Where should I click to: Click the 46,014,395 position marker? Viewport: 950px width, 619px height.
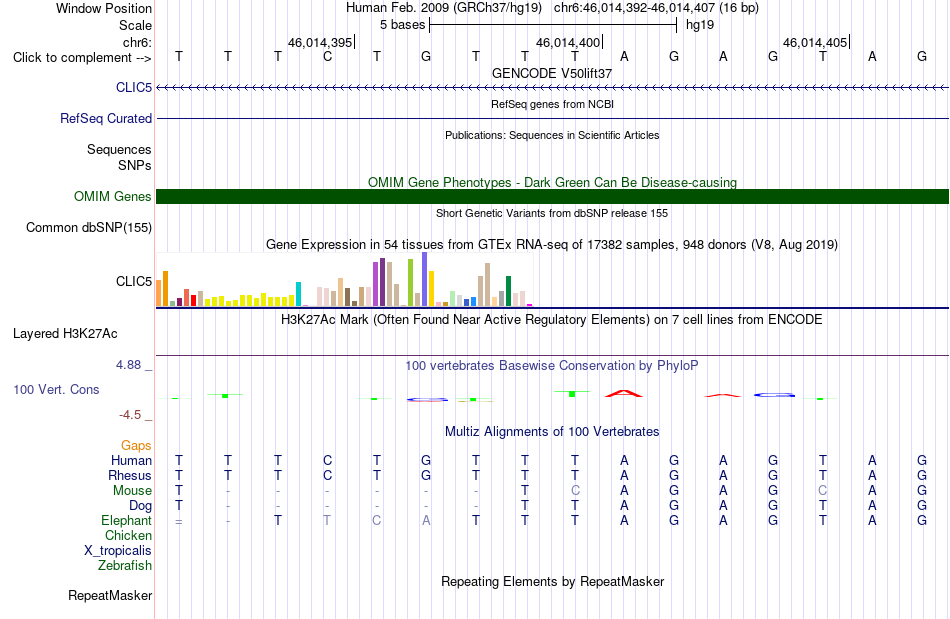pyautogui.click(x=320, y=42)
